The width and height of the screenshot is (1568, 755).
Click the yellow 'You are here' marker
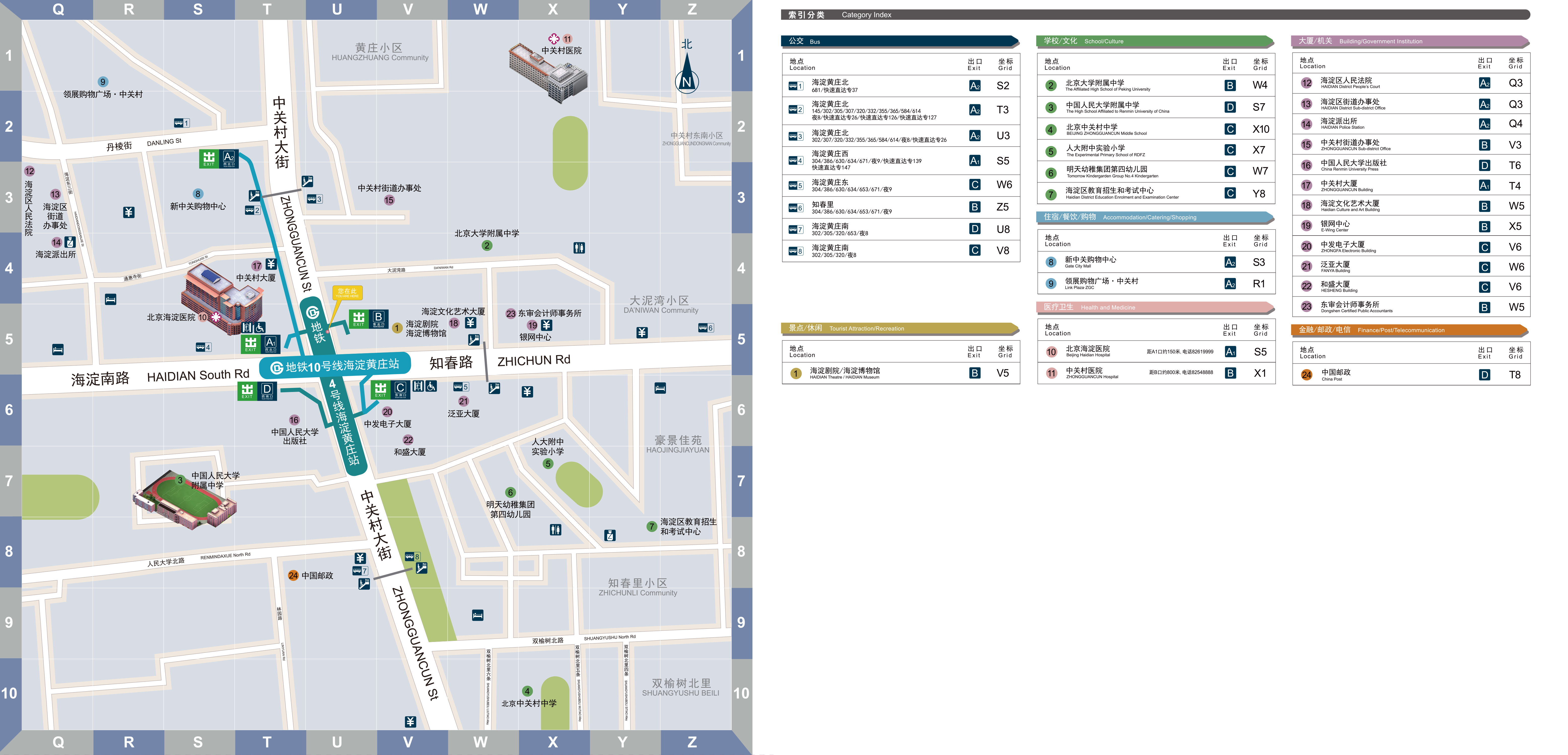[x=347, y=293]
